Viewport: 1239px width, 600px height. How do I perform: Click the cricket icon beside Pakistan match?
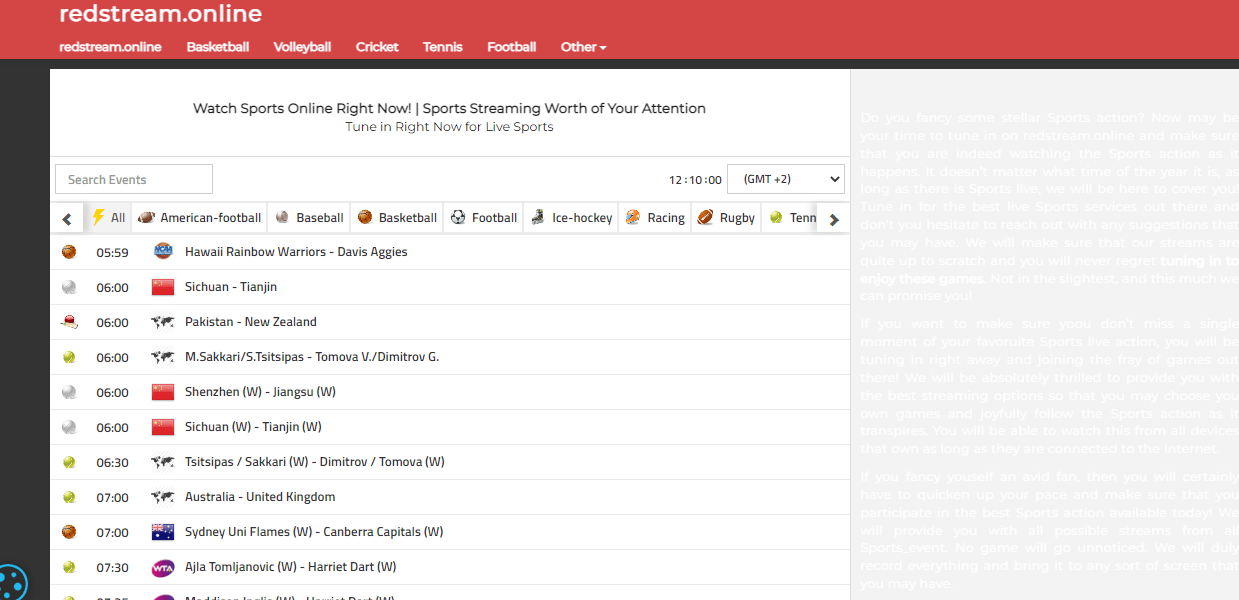(69, 322)
